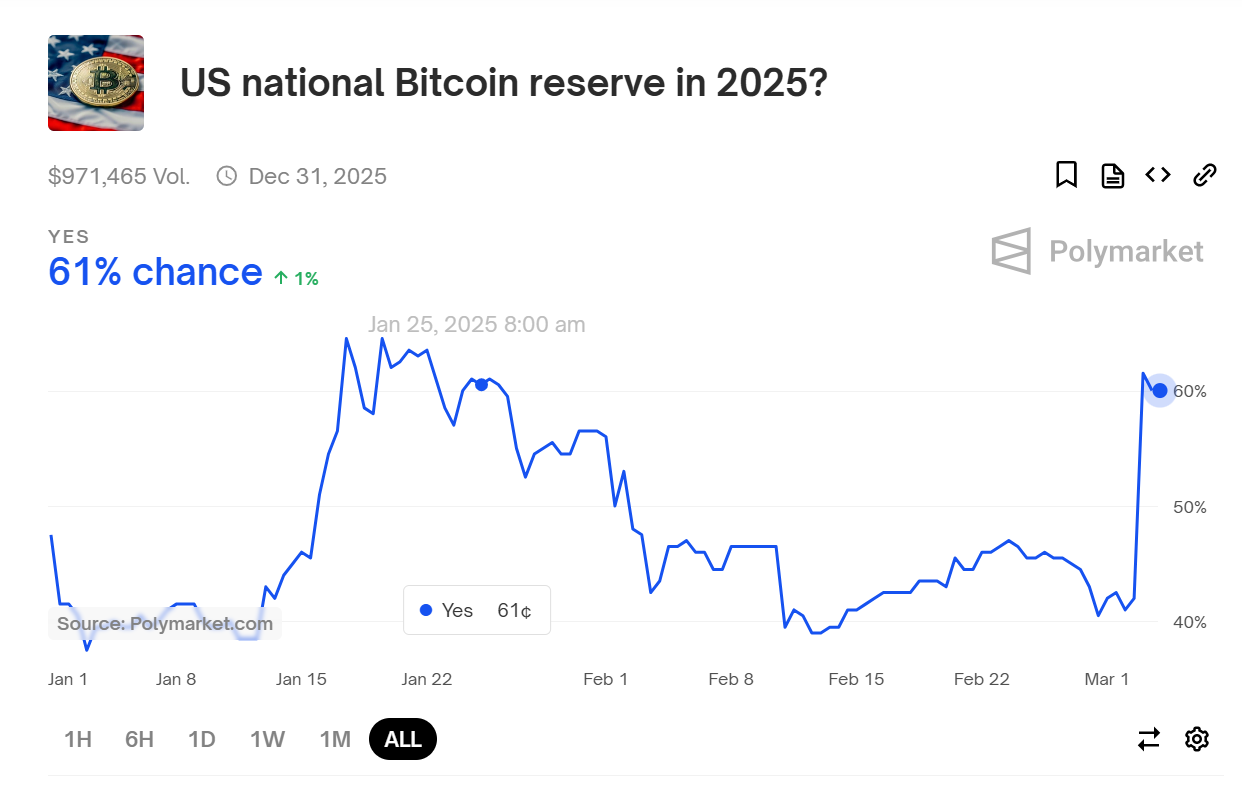Click the embed code icon
1242x801 pixels.
coord(1158,175)
